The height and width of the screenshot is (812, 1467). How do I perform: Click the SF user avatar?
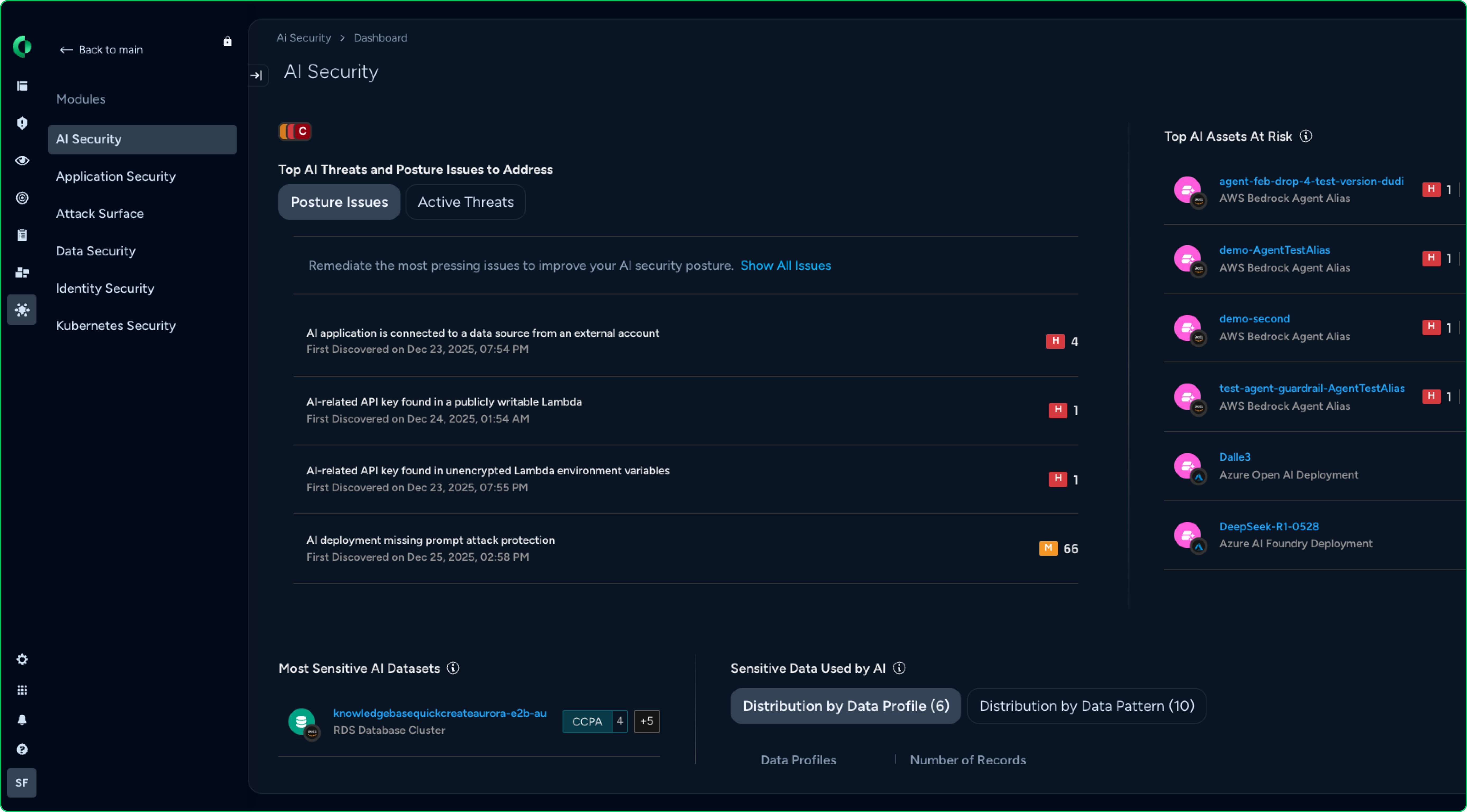[x=22, y=782]
